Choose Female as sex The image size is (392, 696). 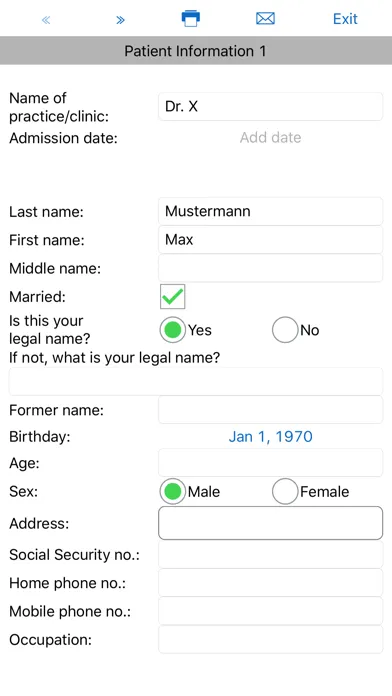285,491
